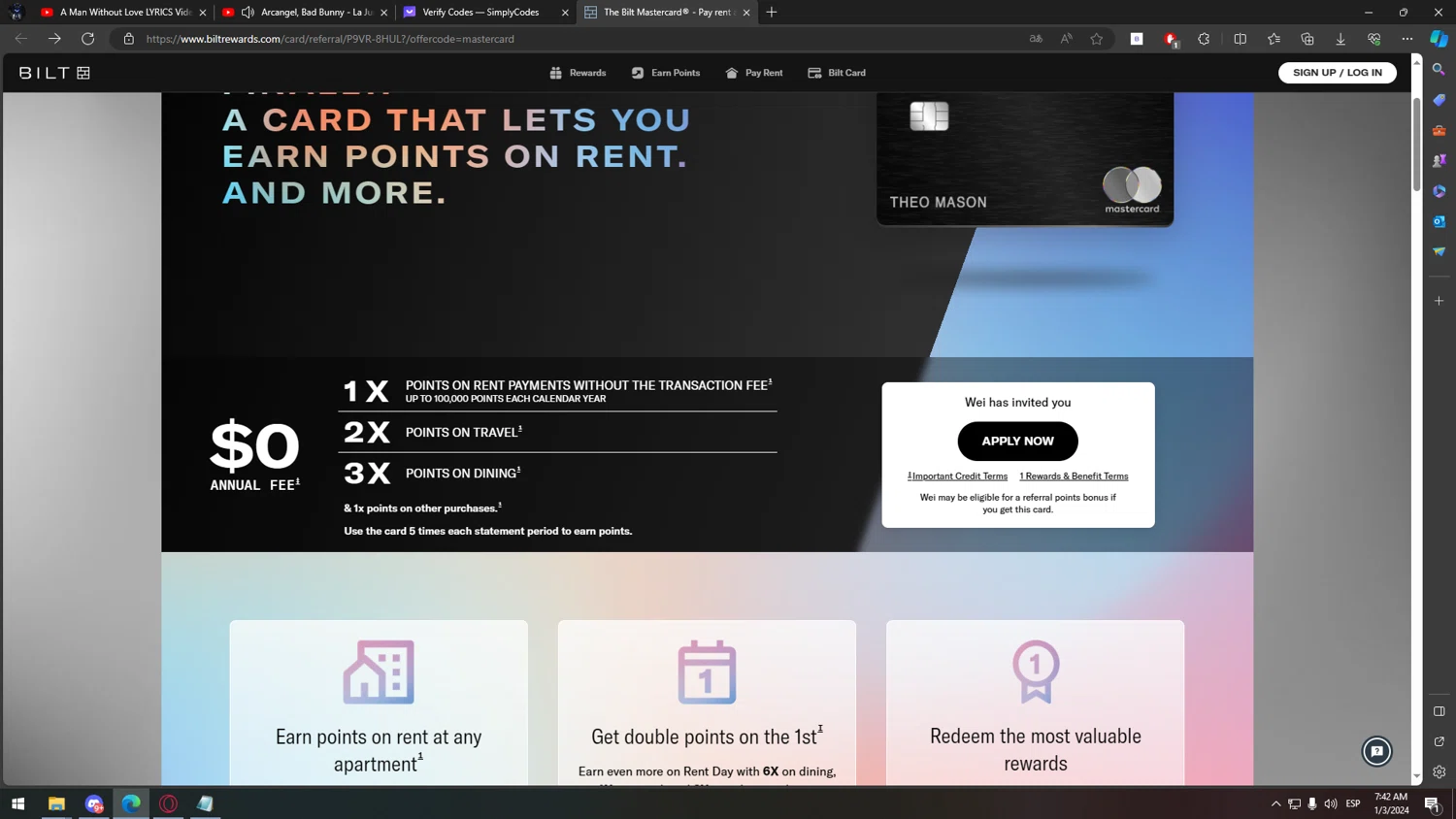Image resolution: width=1456 pixels, height=819 pixels.
Task: Switch to Arcangel, Bad Bunny tab
Action: point(305,13)
